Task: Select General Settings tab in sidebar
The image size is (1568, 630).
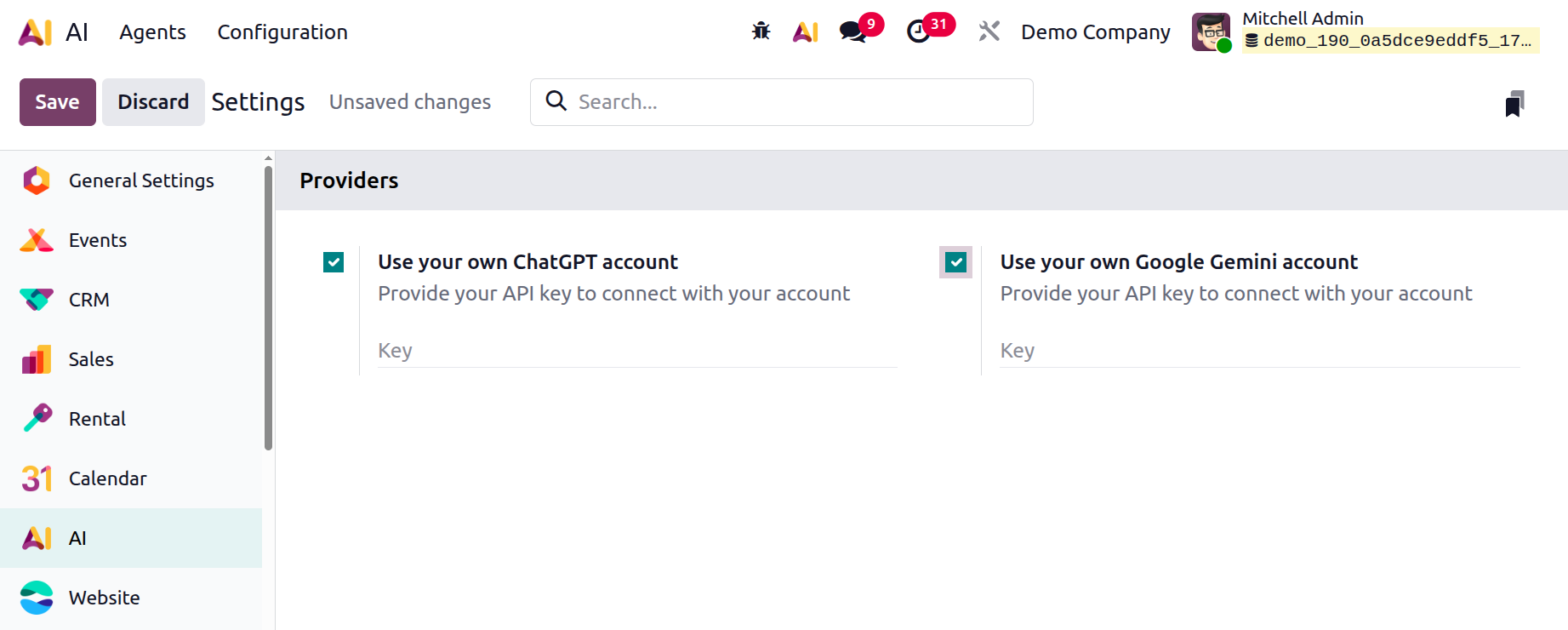Action: coord(141,180)
